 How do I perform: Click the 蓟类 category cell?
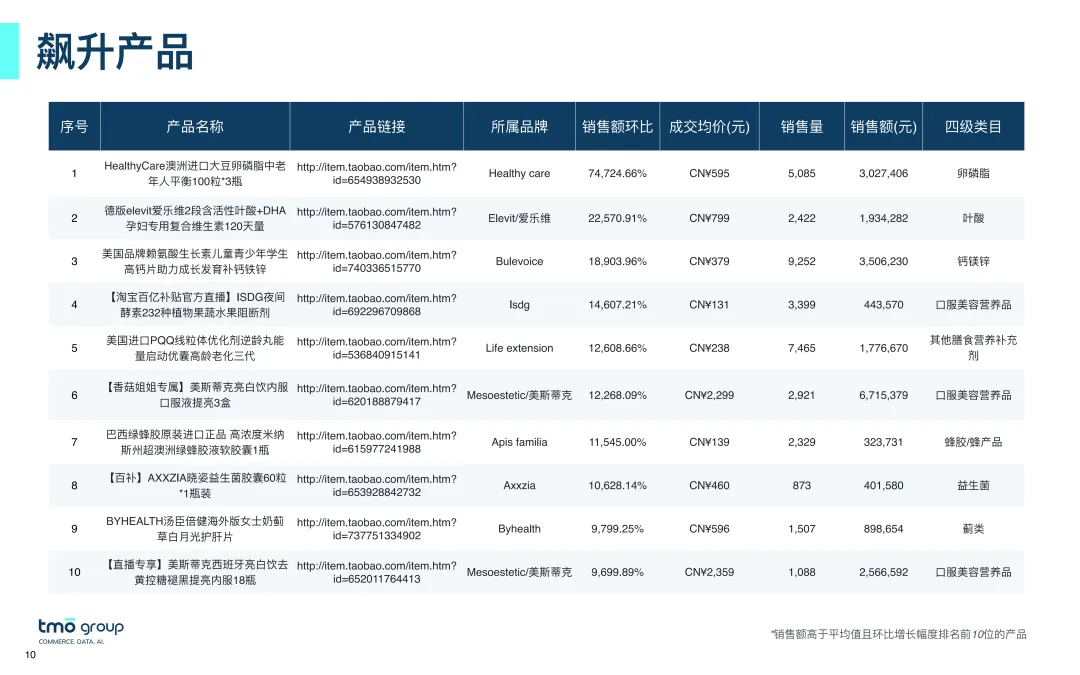coord(973,529)
